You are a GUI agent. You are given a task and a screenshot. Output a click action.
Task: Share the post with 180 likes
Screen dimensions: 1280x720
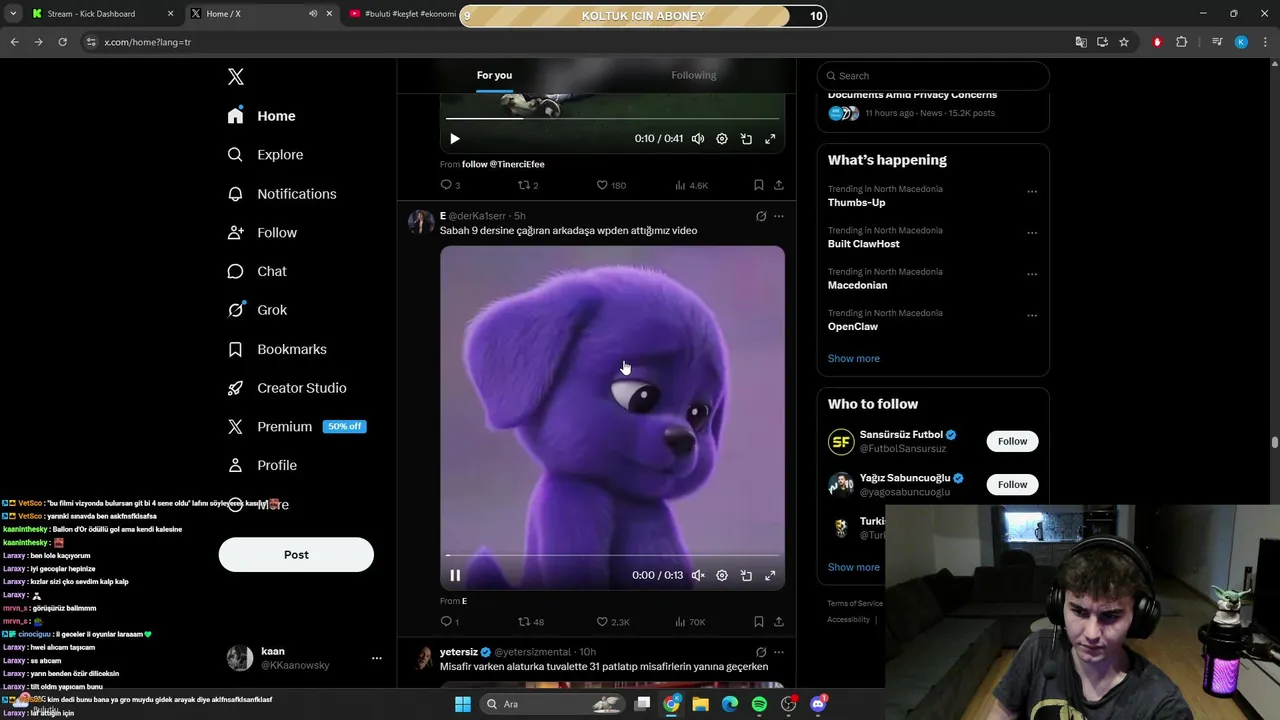pos(779,185)
